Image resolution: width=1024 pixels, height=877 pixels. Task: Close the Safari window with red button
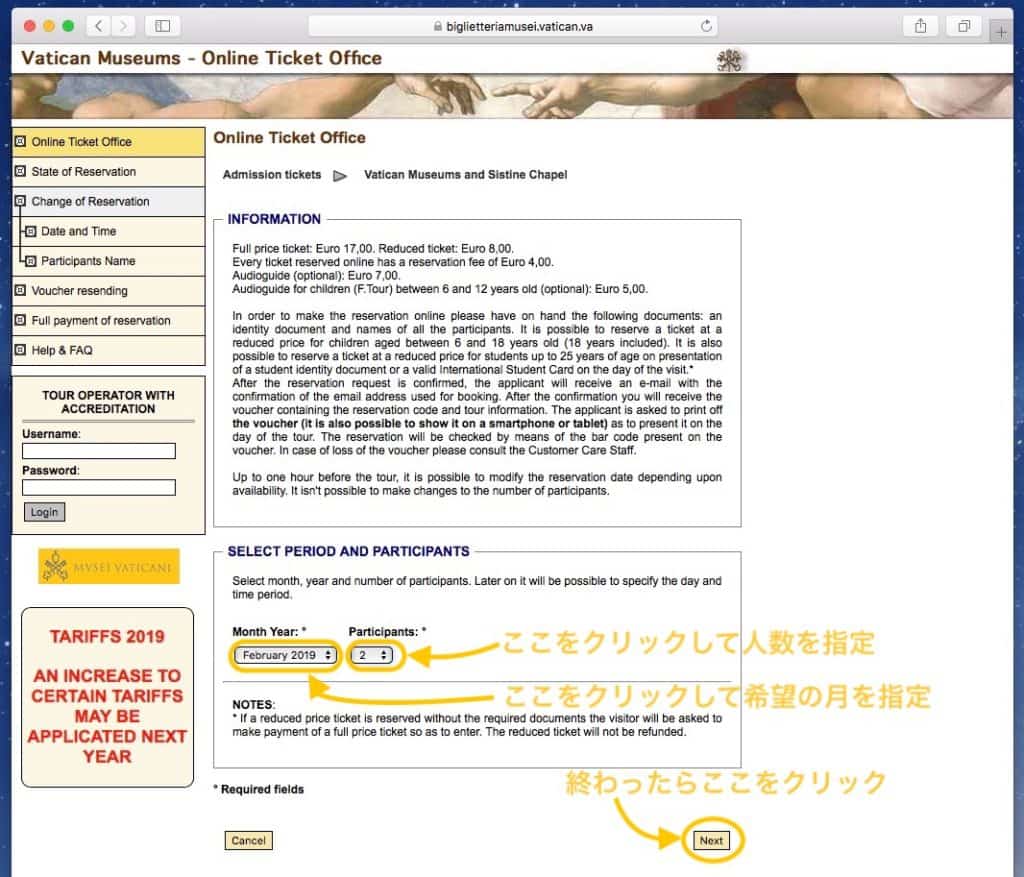click(29, 26)
